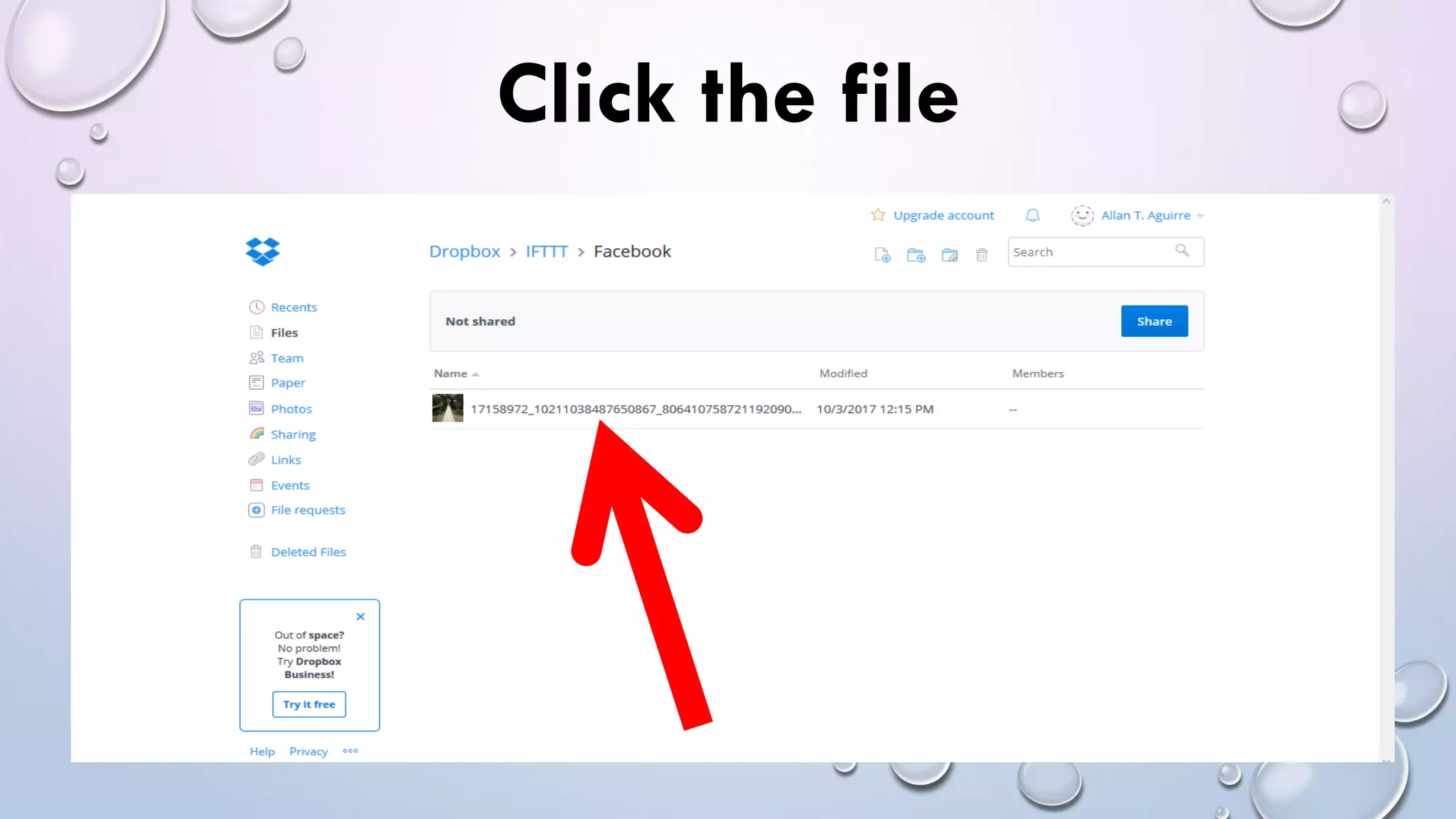
Task: Click the Deleted Files trash icon in sidebar
Action: pyautogui.click(x=256, y=551)
